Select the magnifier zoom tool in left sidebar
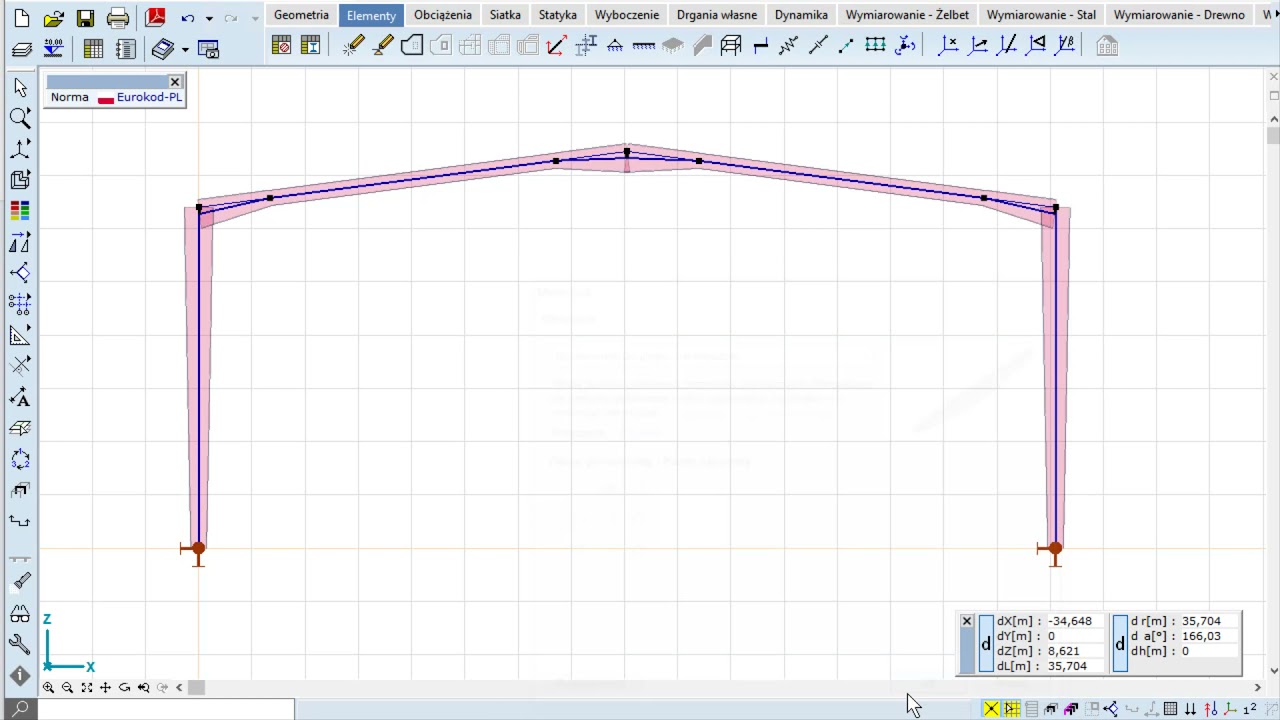Viewport: 1280px width, 720px height. [20, 118]
